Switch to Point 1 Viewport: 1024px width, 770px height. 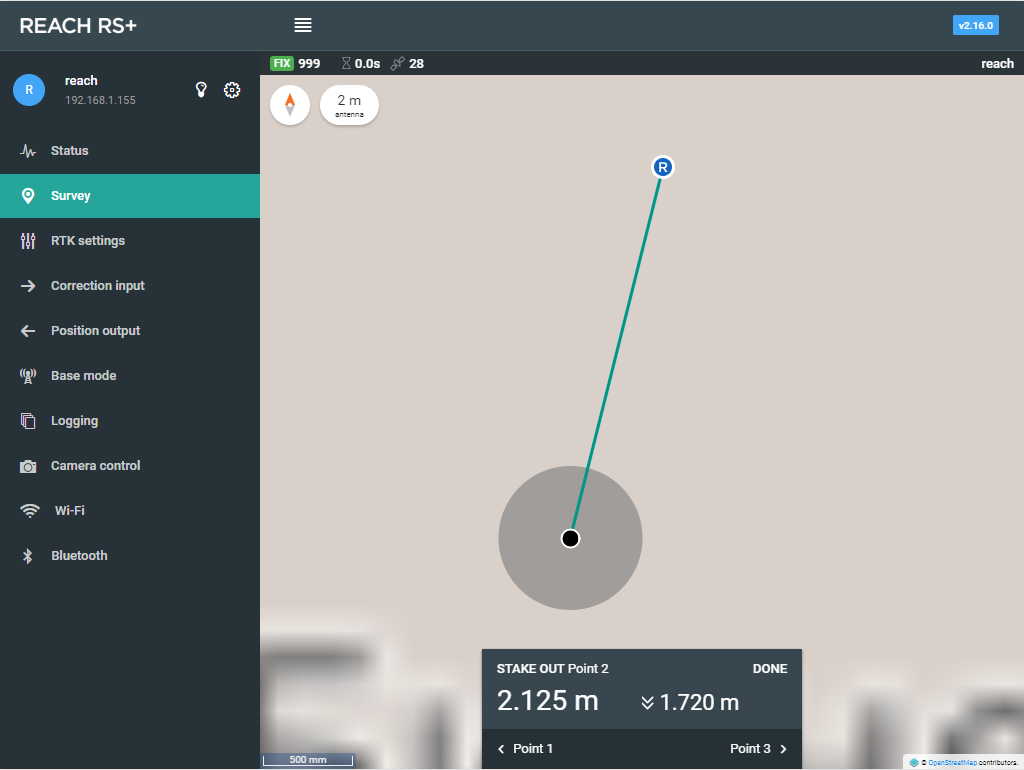click(x=525, y=749)
